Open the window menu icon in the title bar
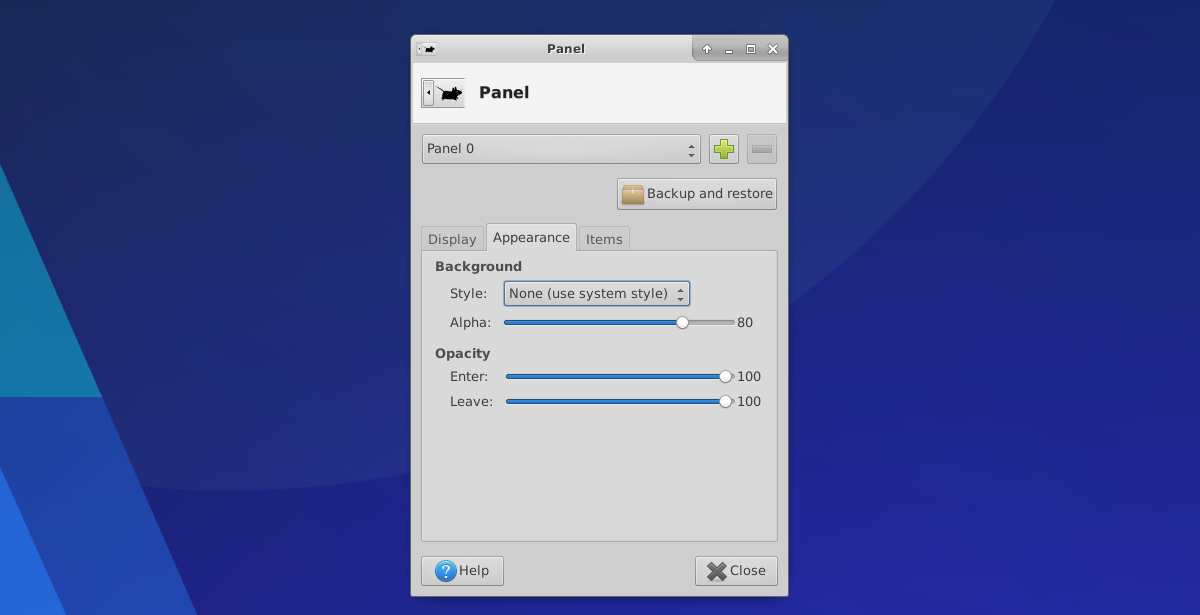Screen dimensions: 1200x615 [427, 49]
